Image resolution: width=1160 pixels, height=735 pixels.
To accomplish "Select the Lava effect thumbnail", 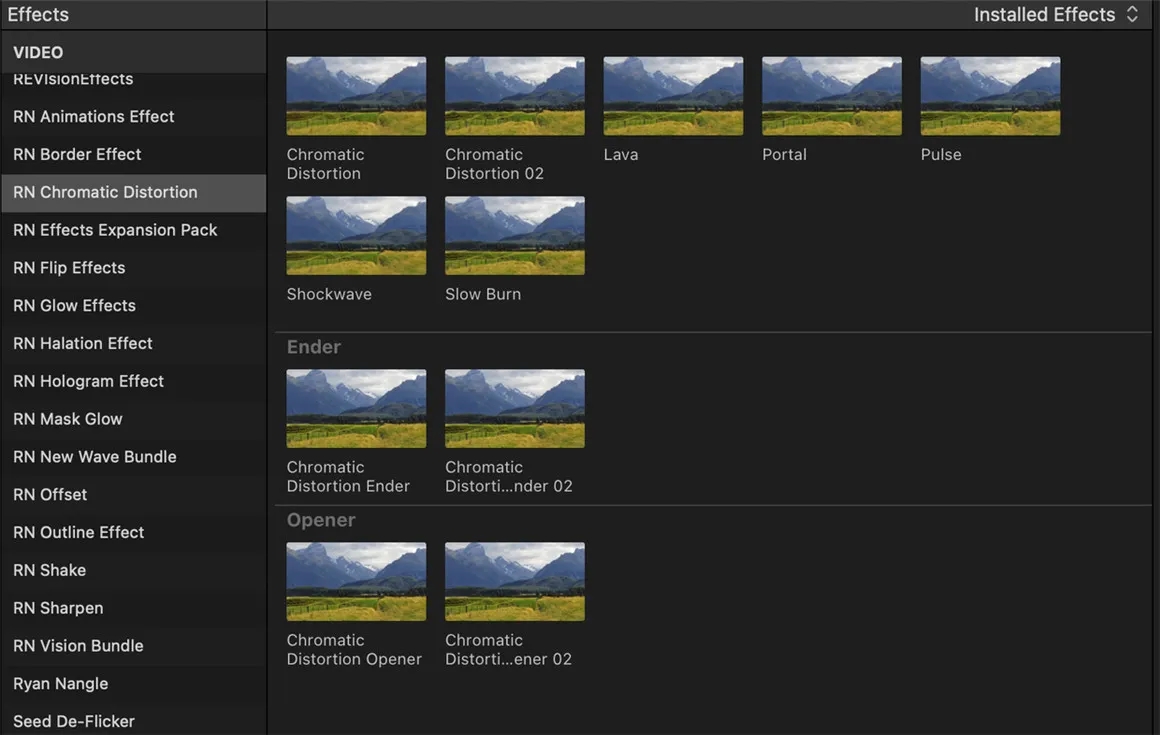I will tap(673, 96).
